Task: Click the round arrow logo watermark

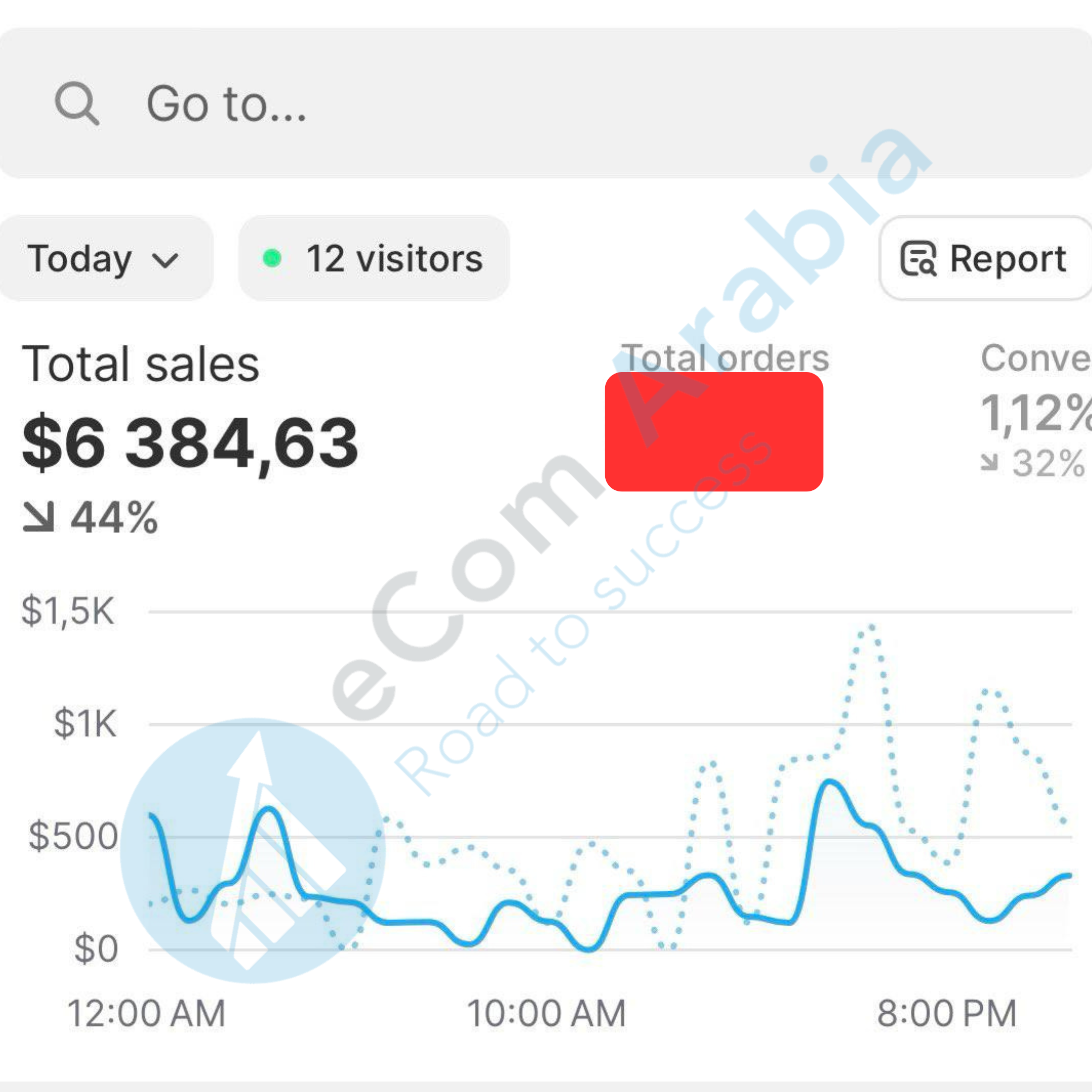Action: [253, 851]
